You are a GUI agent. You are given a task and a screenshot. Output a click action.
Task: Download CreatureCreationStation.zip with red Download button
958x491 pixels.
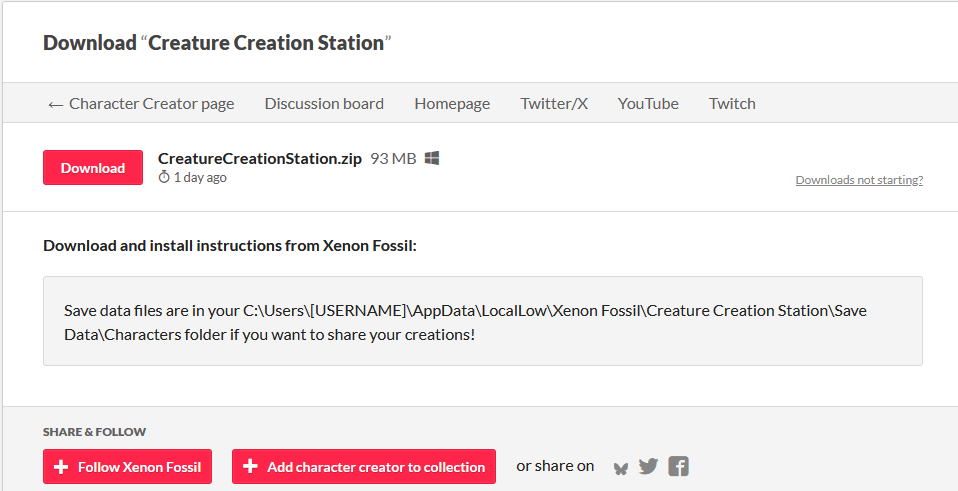pos(93,168)
